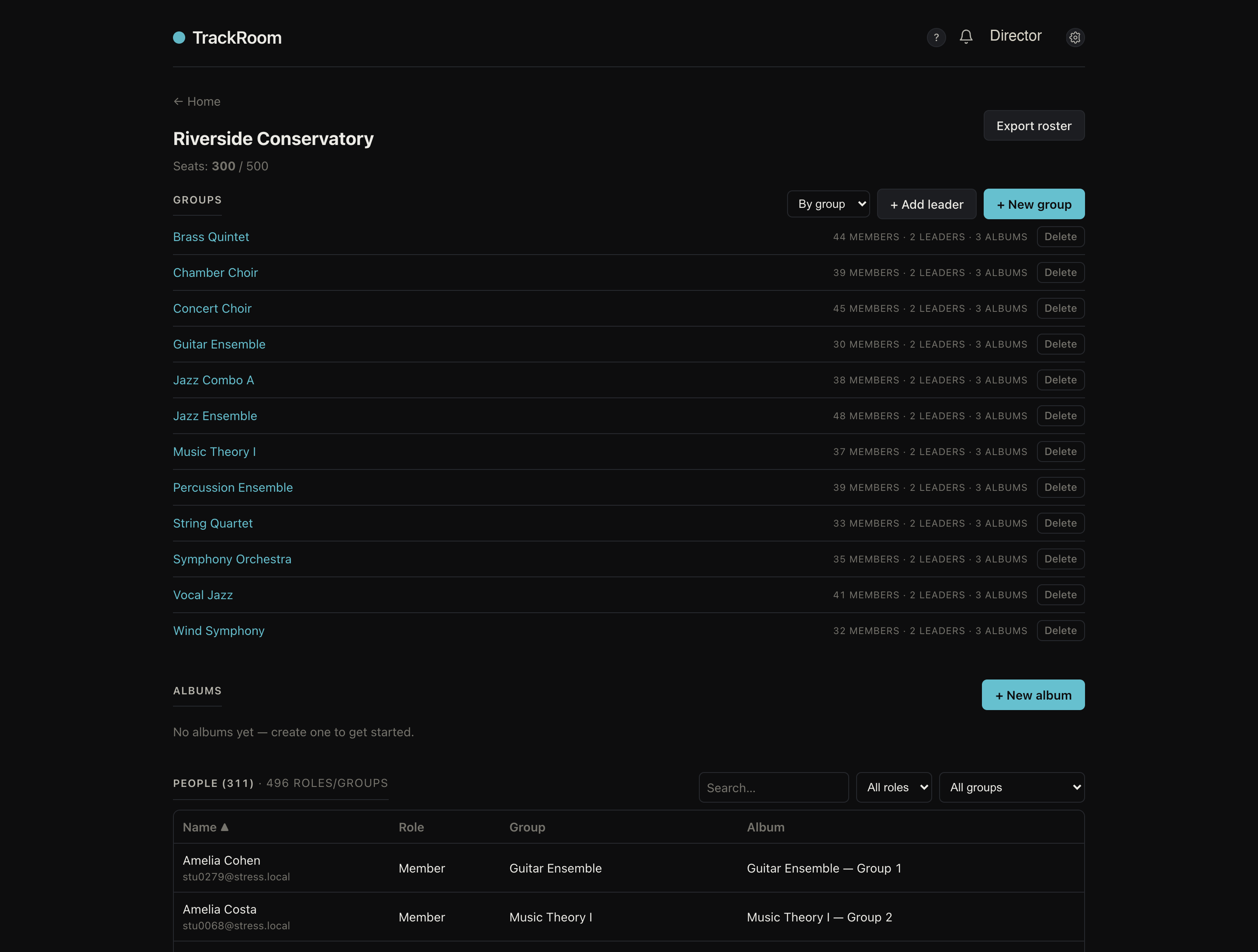Click the TrackRoom logo dot
The width and height of the screenshot is (1258, 952).
(179, 38)
